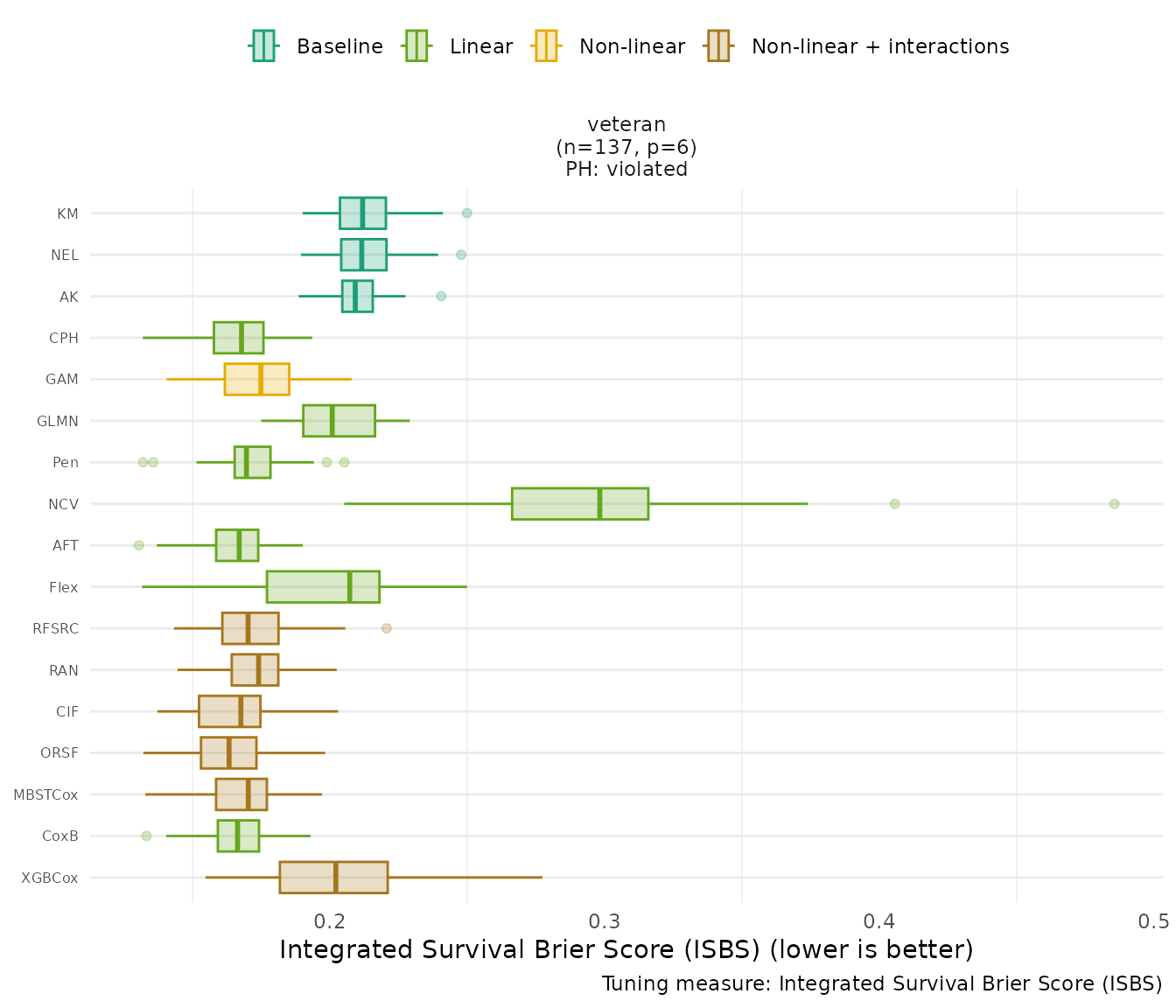
Task: Click the KM outlier point
Action: click(467, 213)
